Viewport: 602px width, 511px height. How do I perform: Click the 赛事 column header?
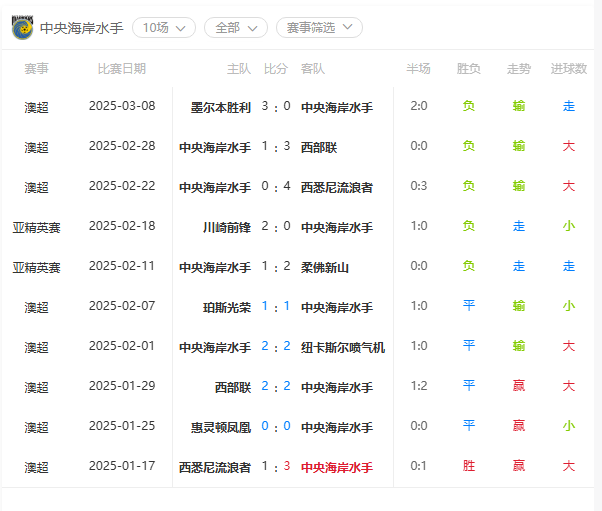click(x=36, y=69)
